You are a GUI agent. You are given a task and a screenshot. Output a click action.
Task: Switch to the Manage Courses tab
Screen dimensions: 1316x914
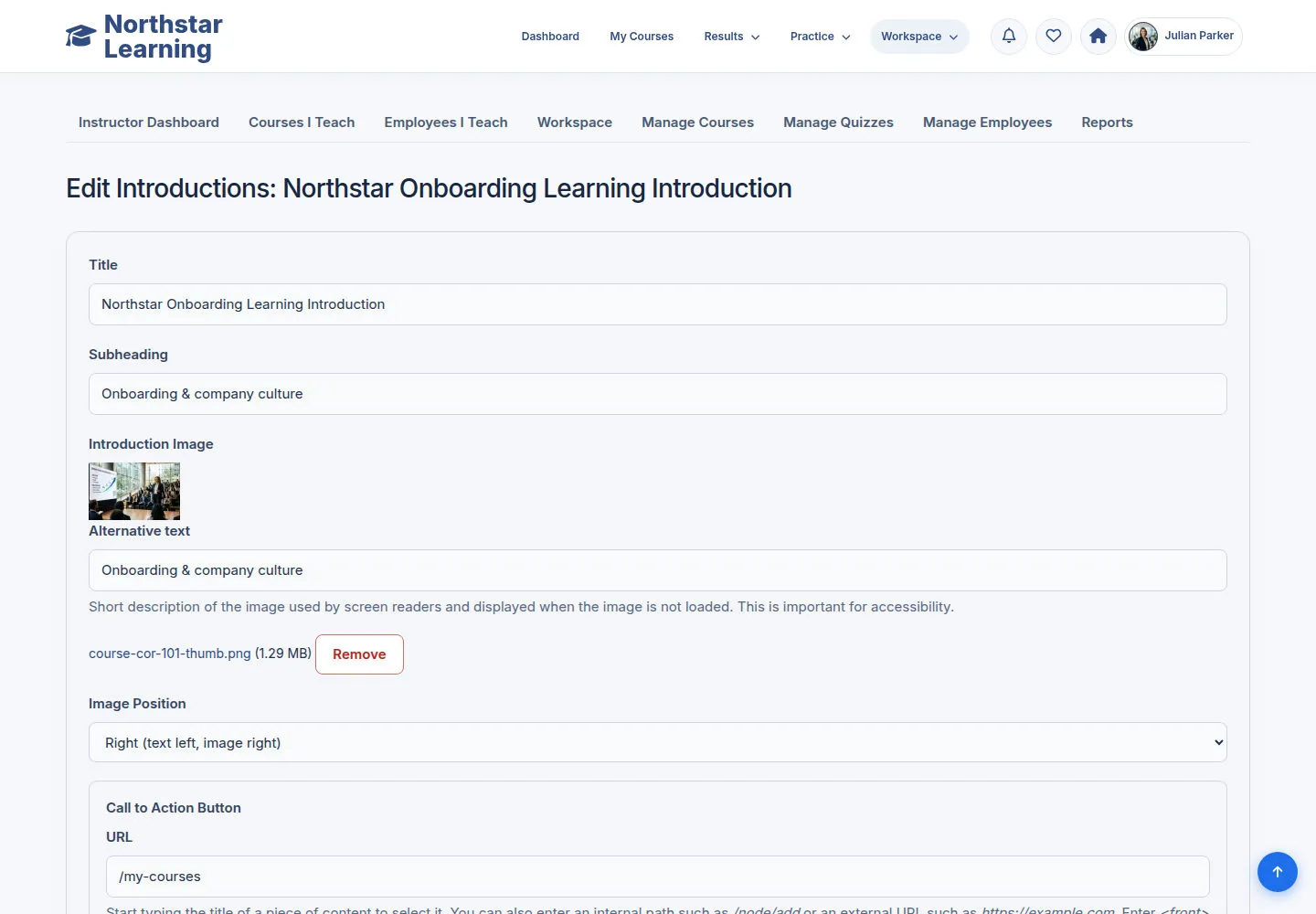(x=697, y=122)
